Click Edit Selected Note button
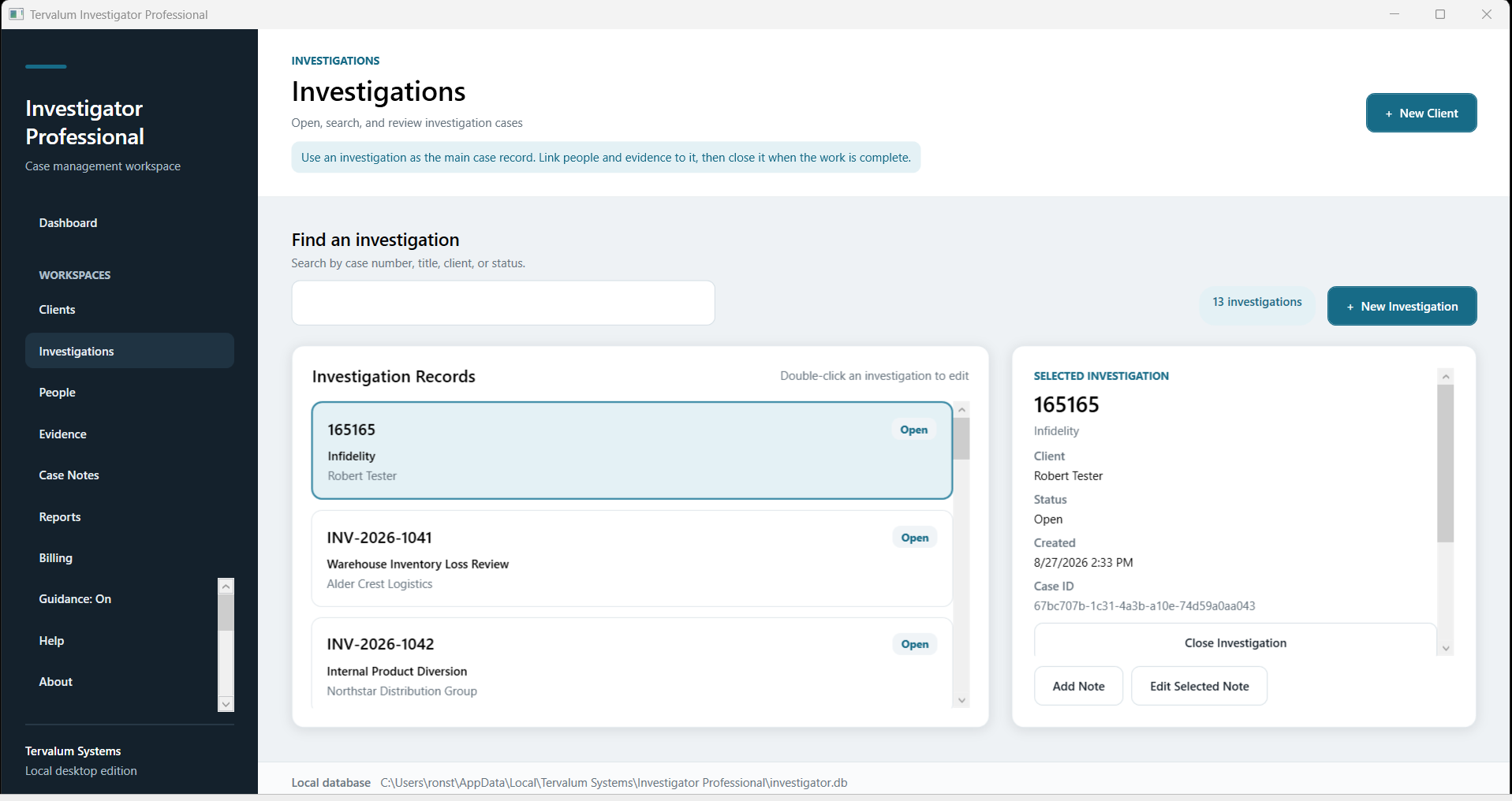 1199,686
